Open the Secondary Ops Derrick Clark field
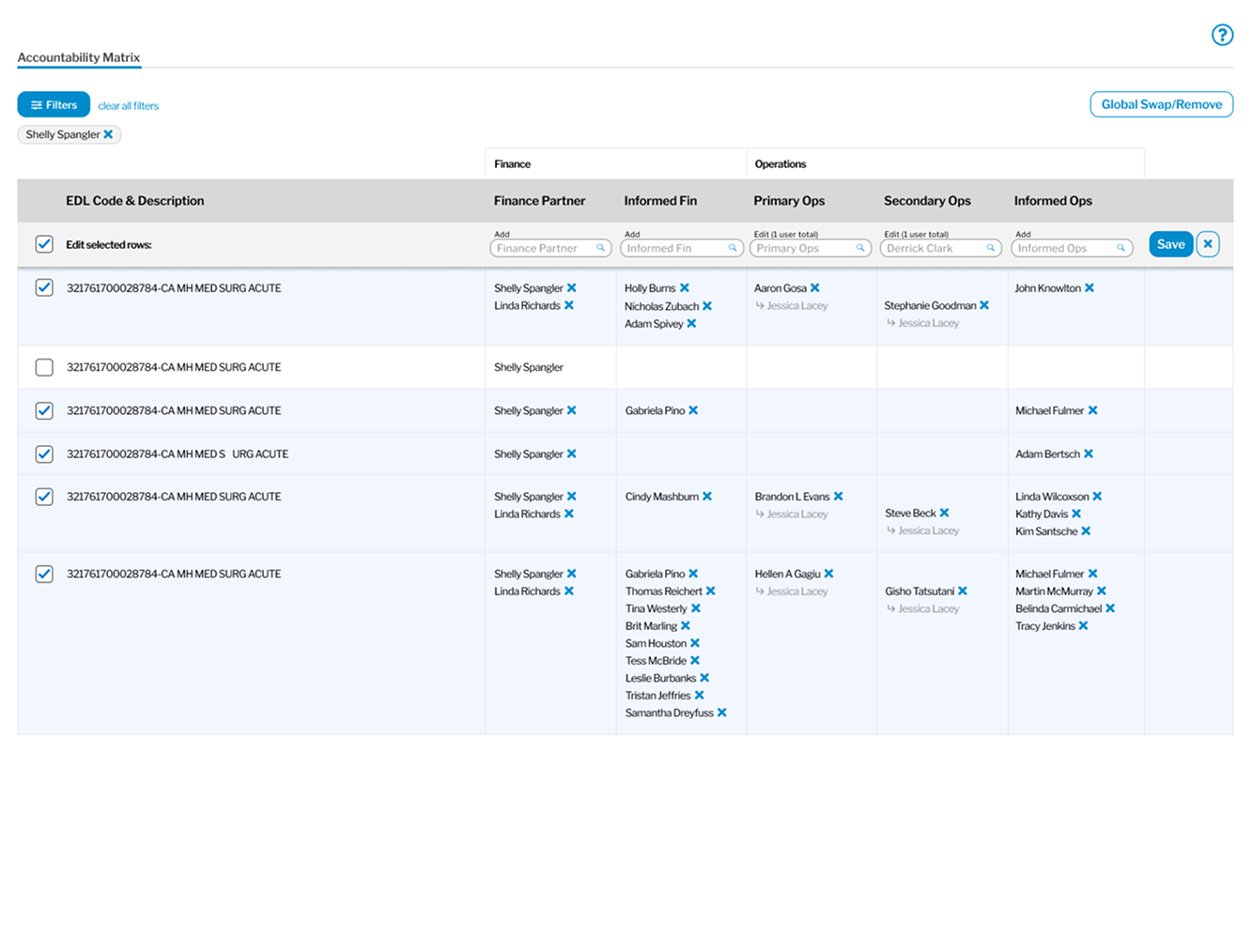The image size is (1251, 952). [939, 248]
